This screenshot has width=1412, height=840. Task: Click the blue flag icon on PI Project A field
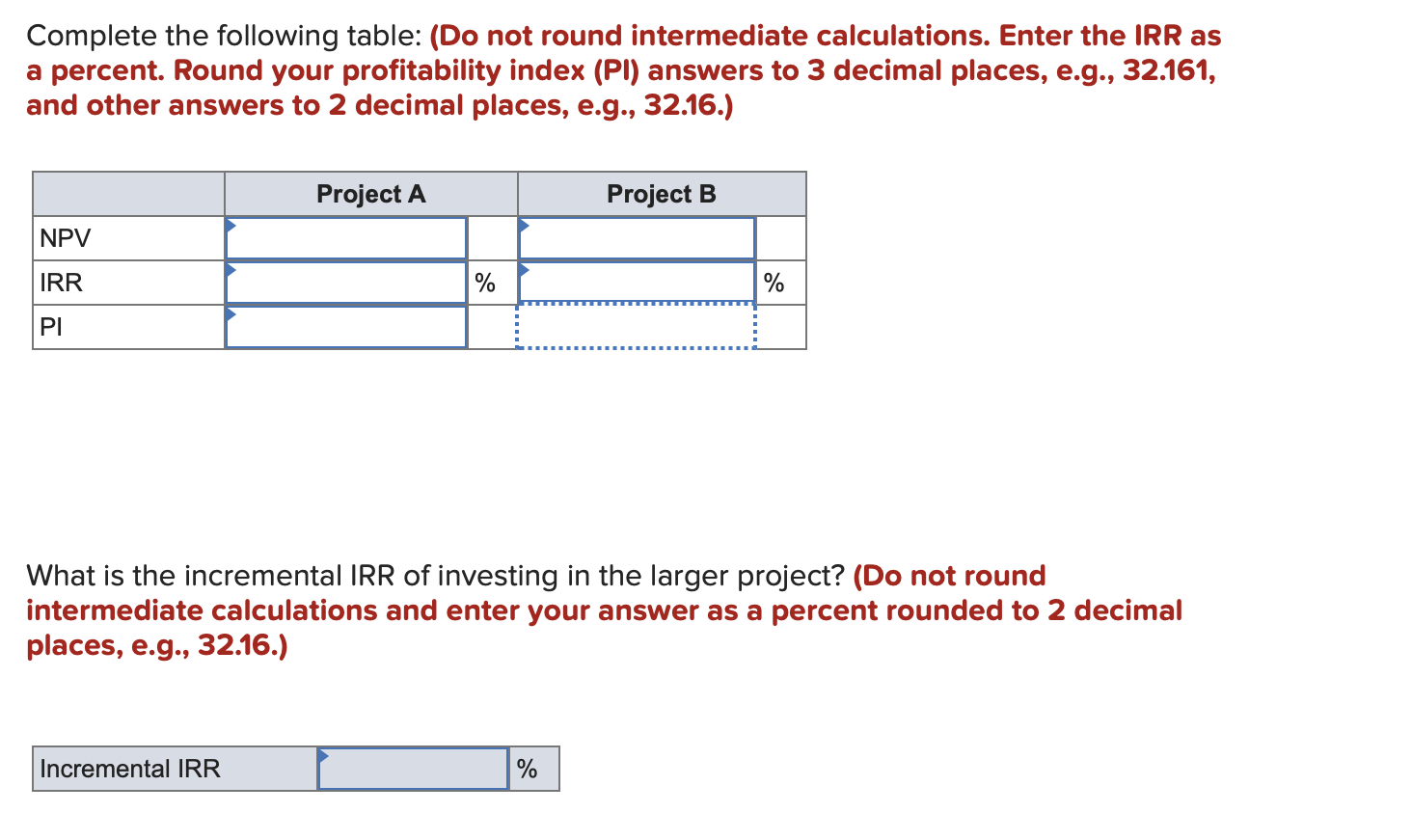[231, 313]
